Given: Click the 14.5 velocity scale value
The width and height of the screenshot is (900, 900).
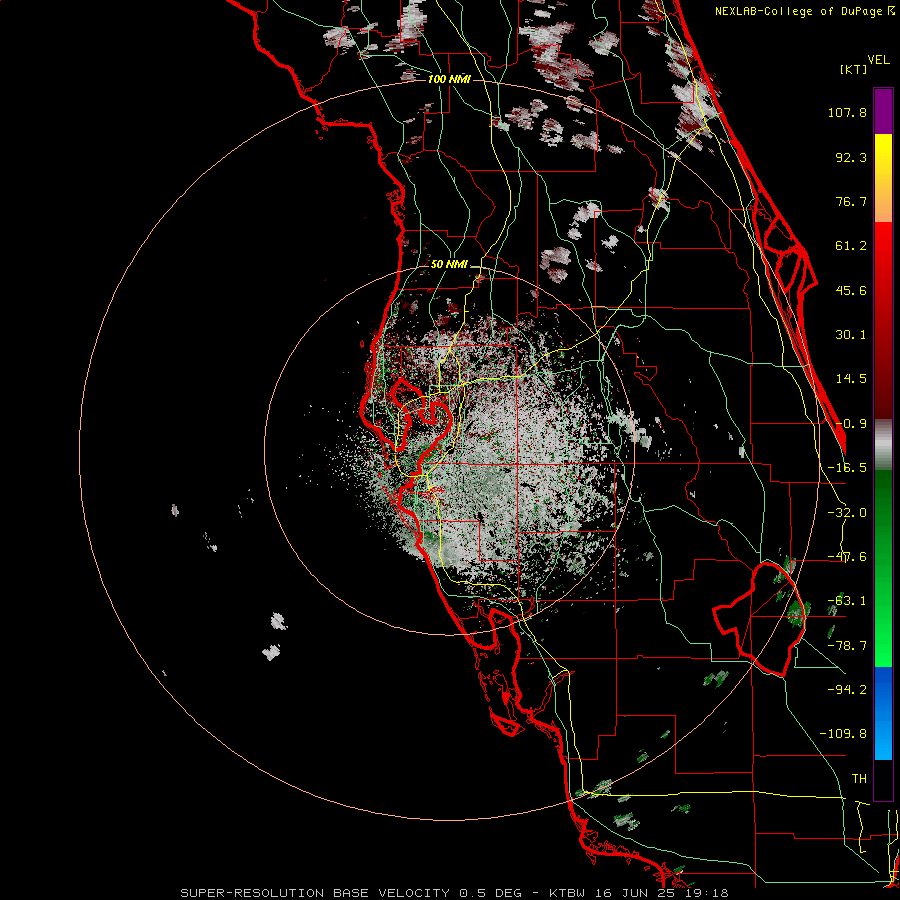Looking at the screenshot, I should point(851,379).
